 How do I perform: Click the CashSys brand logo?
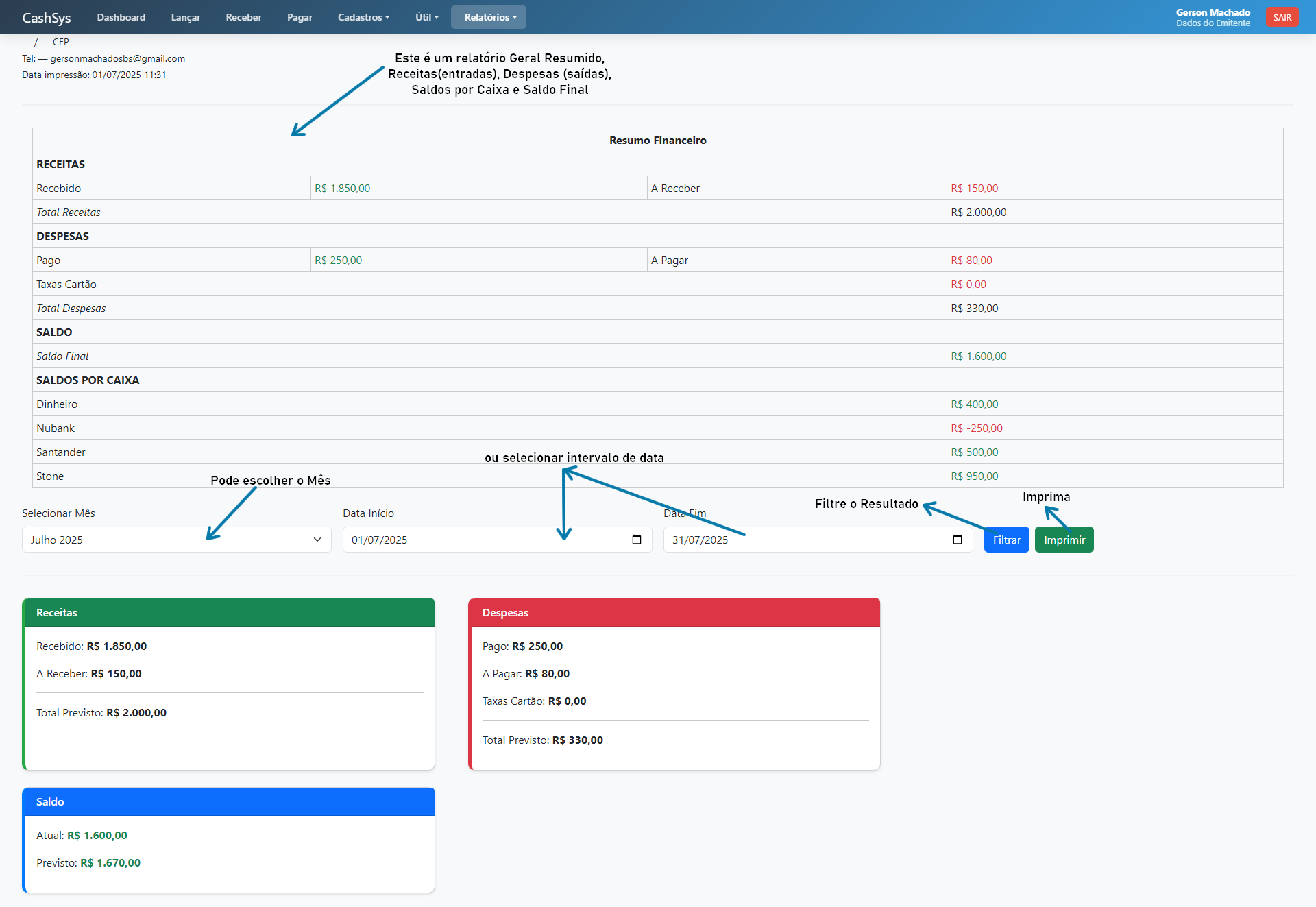47,18
